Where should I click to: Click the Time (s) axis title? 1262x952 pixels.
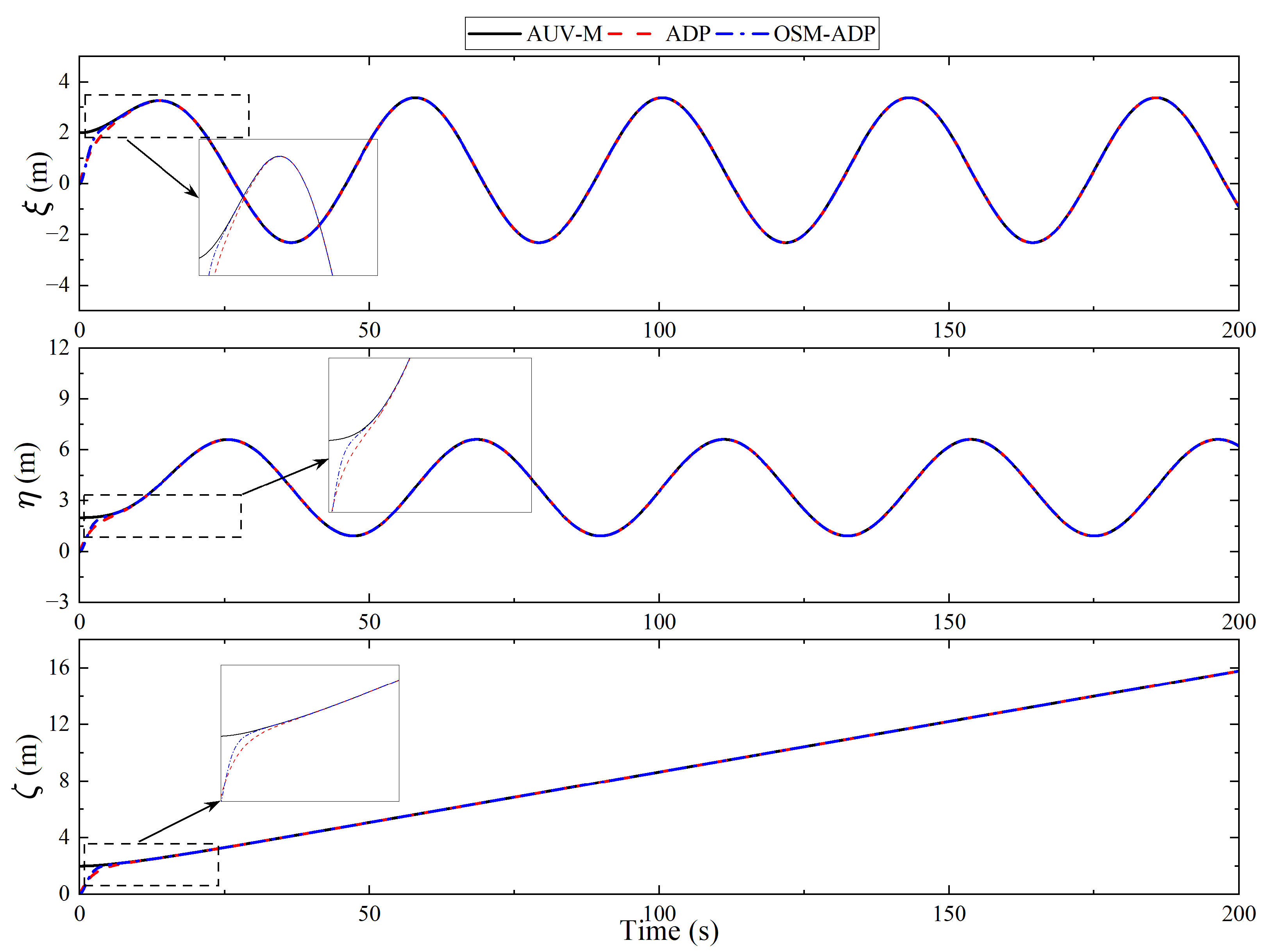(x=669, y=931)
